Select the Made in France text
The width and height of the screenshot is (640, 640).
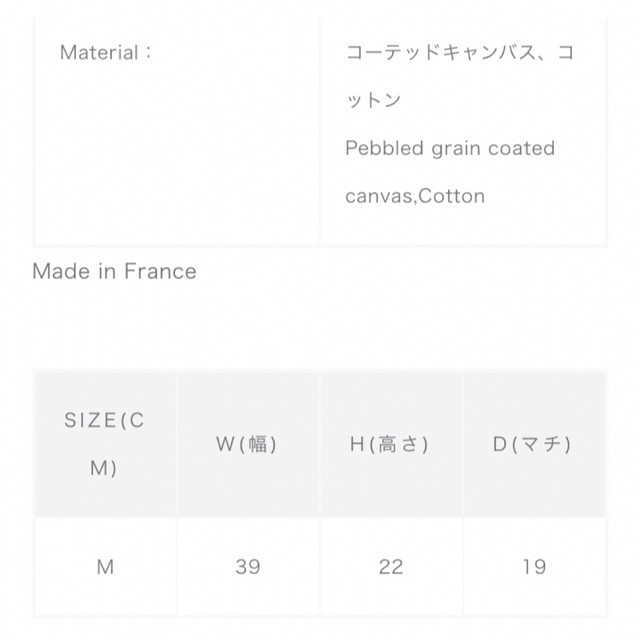[x=114, y=271]
